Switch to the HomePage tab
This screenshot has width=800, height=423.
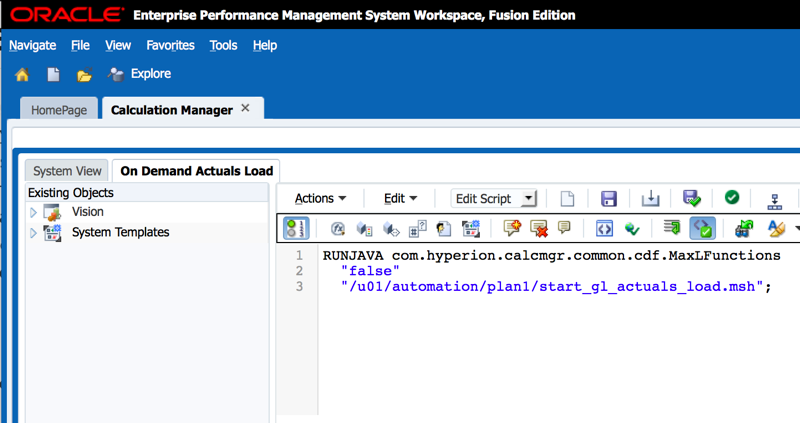(x=59, y=110)
